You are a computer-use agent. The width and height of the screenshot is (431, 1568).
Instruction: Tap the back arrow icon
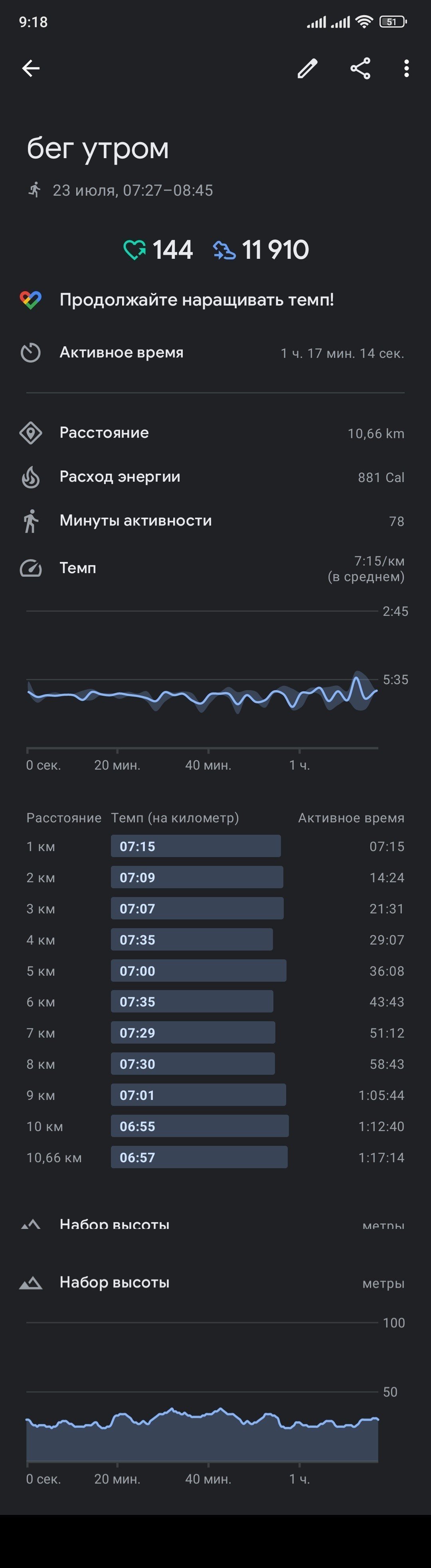(x=31, y=68)
